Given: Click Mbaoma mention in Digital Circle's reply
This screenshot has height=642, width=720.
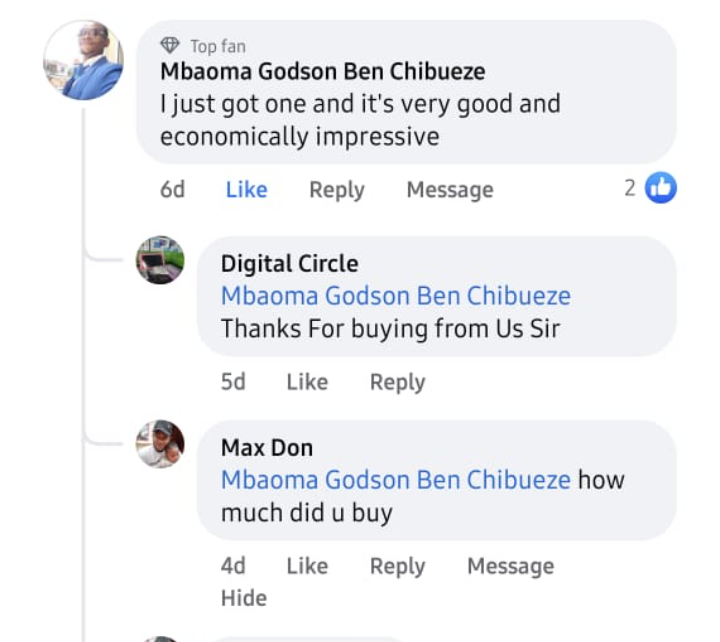Looking at the screenshot, I should click(x=395, y=296).
